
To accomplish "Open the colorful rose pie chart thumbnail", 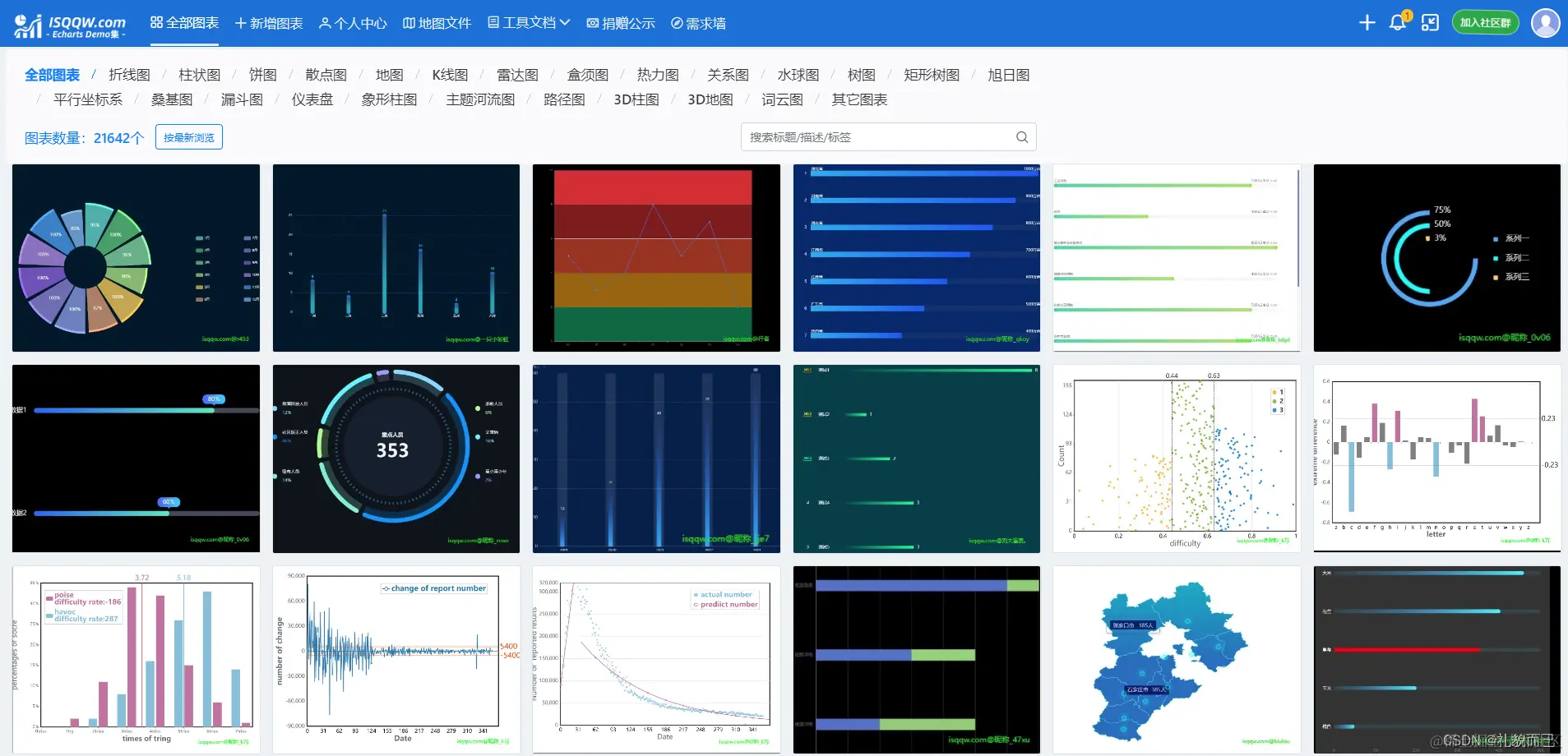I will 136,257.
